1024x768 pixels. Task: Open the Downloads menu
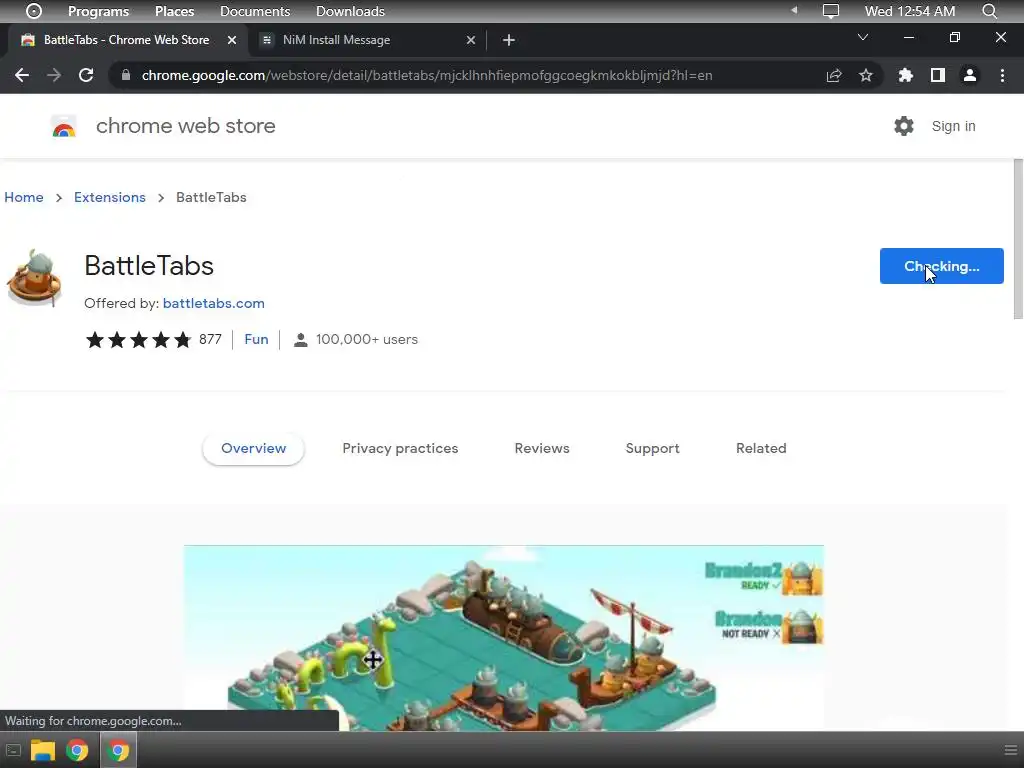pyautogui.click(x=350, y=11)
